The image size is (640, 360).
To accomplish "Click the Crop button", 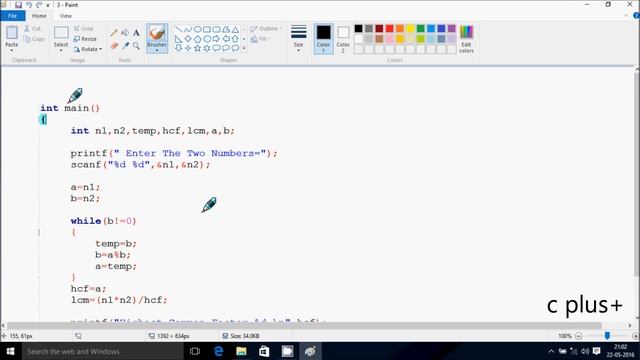I will click(x=84, y=29).
